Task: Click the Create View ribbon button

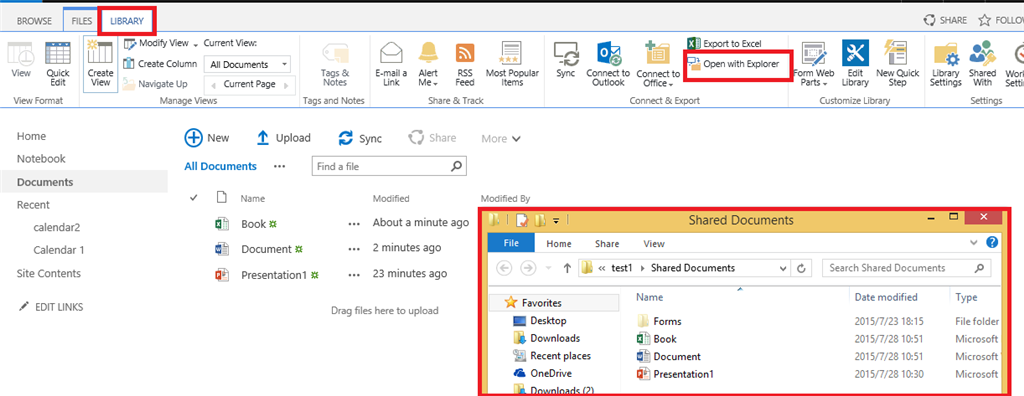Action: click(101, 63)
